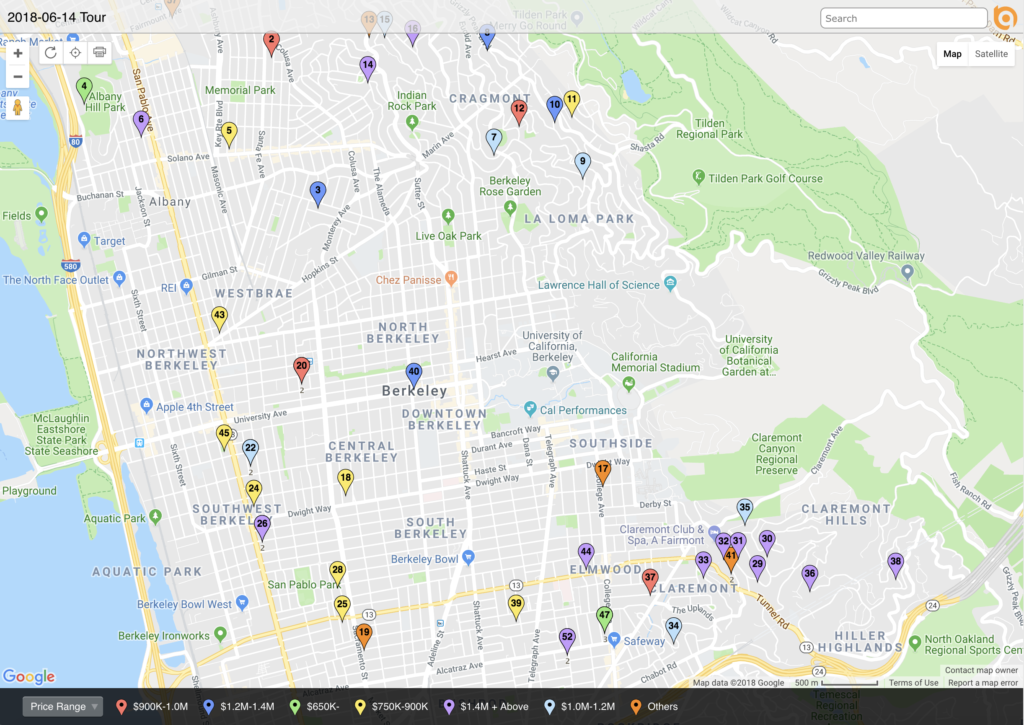This screenshot has height=725, width=1024.
Task: Click purple property pin 14
Action: (x=368, y=67)
